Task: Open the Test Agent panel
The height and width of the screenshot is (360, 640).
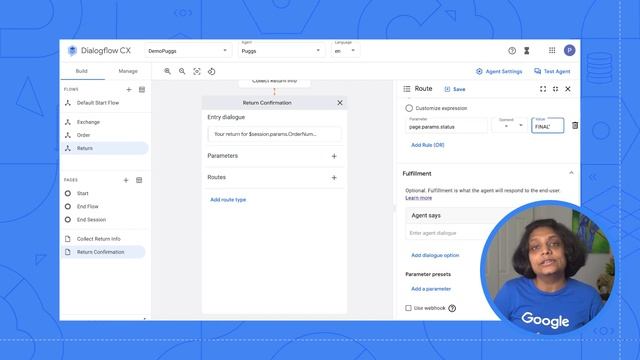Action: pyautogui.click(x=552, y=71)
